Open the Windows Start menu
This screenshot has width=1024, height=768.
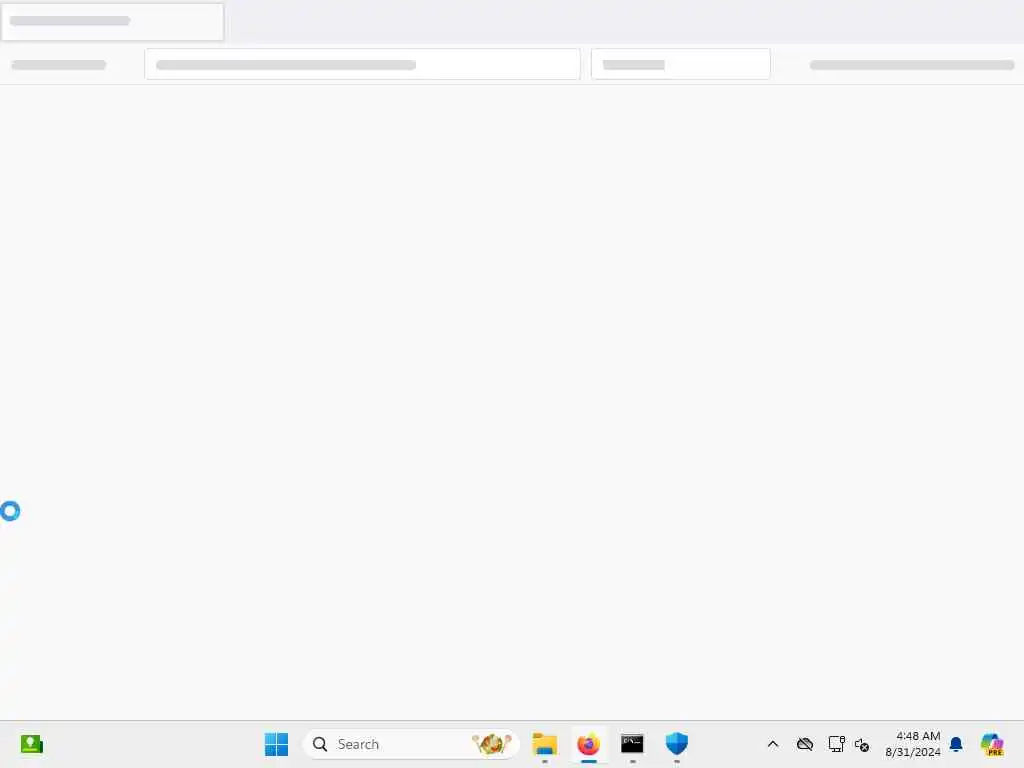tap(276, 744)
